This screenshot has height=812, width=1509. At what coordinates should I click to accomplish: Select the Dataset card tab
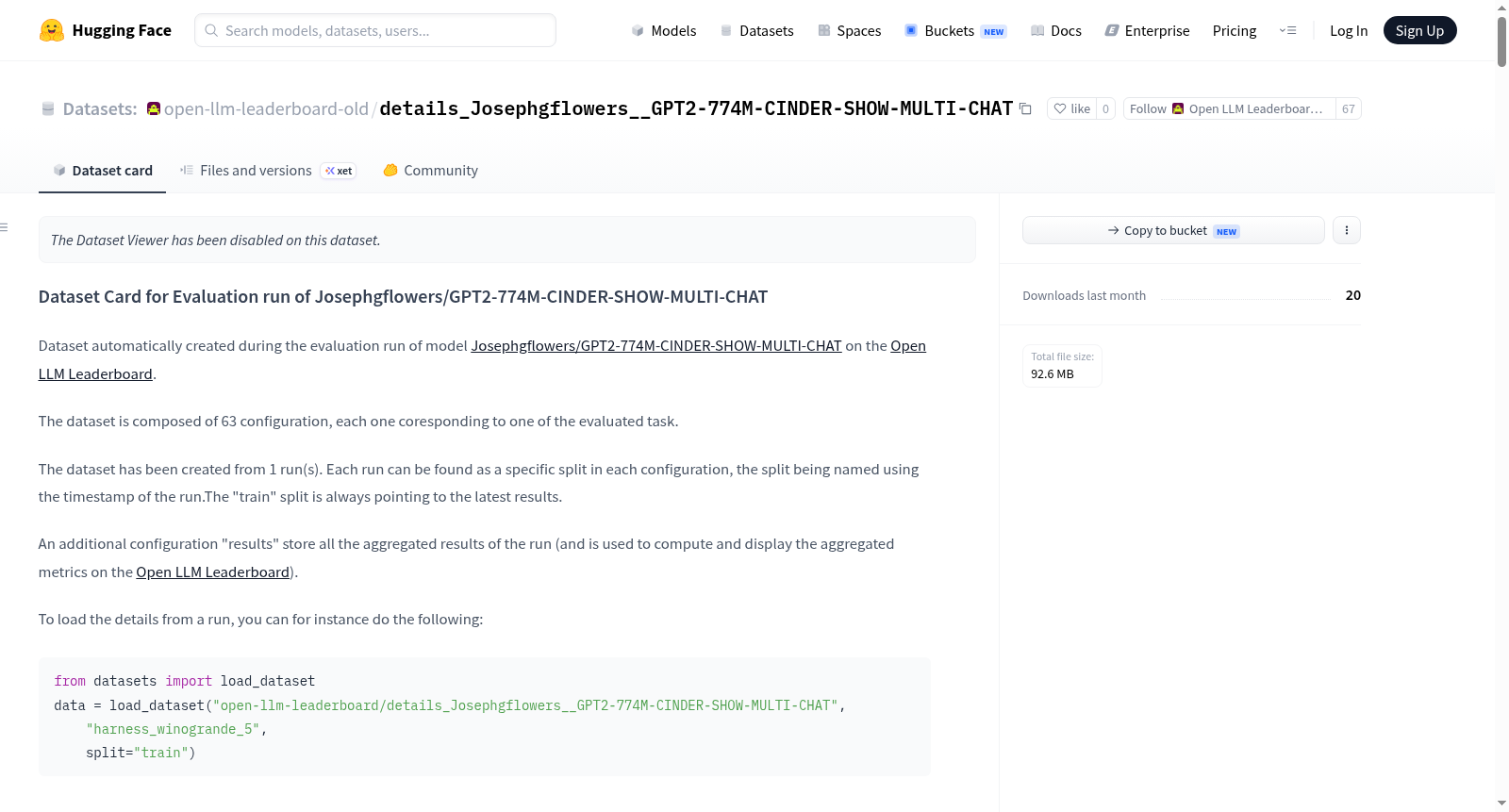click(102, 171)
